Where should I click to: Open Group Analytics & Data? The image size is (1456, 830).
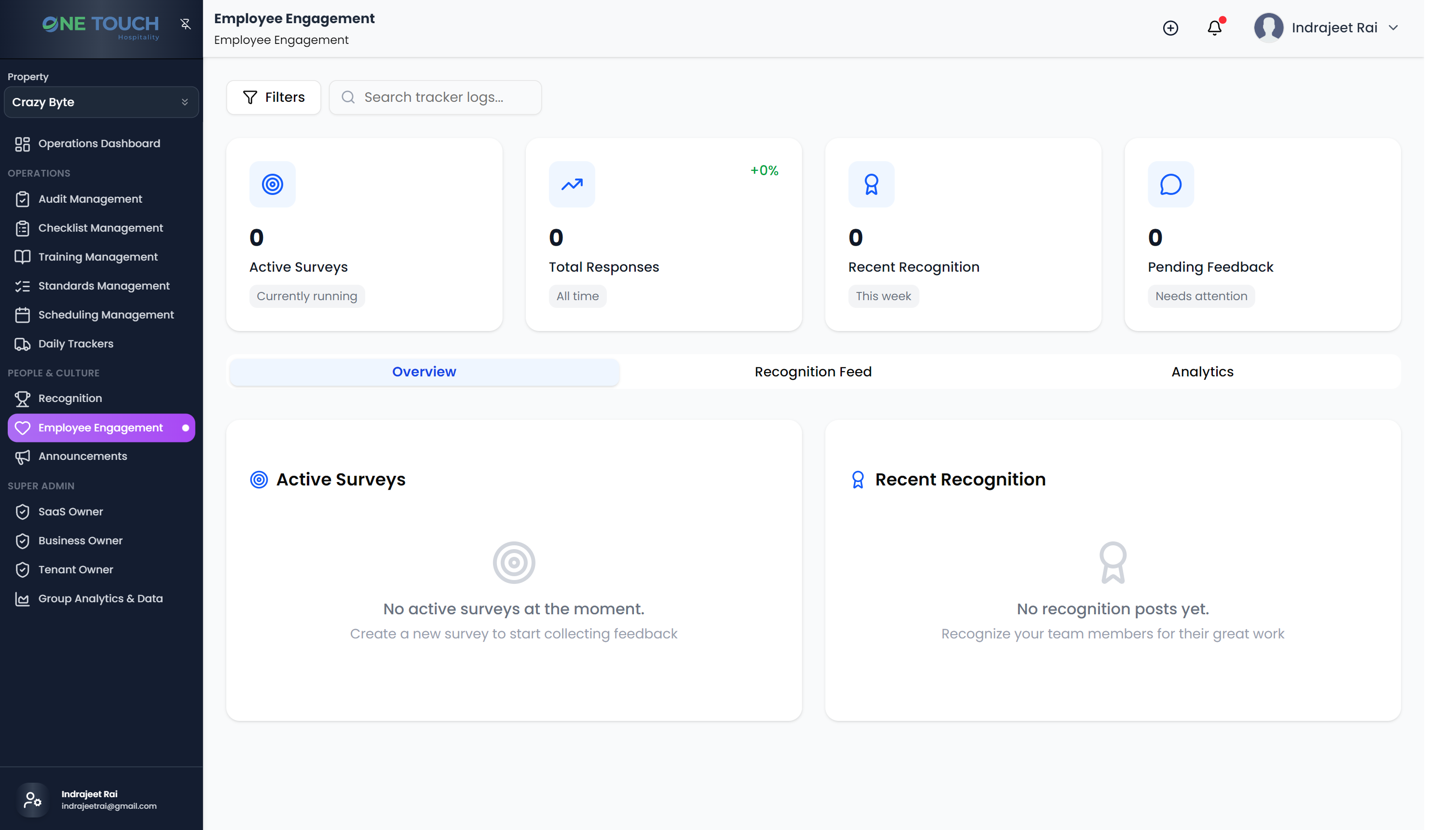coord(100,598)
